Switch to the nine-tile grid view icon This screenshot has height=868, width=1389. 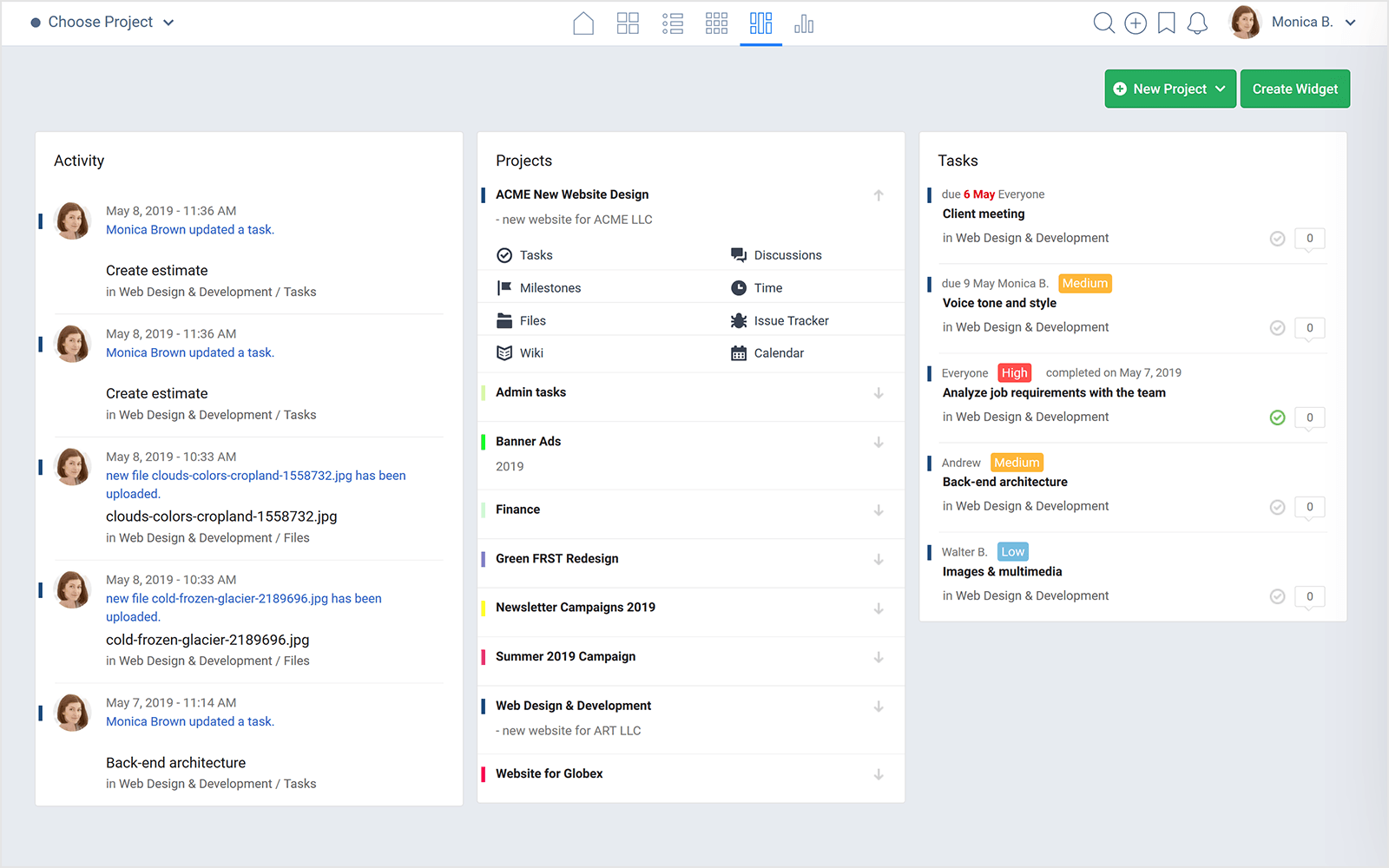pos(716,23)
